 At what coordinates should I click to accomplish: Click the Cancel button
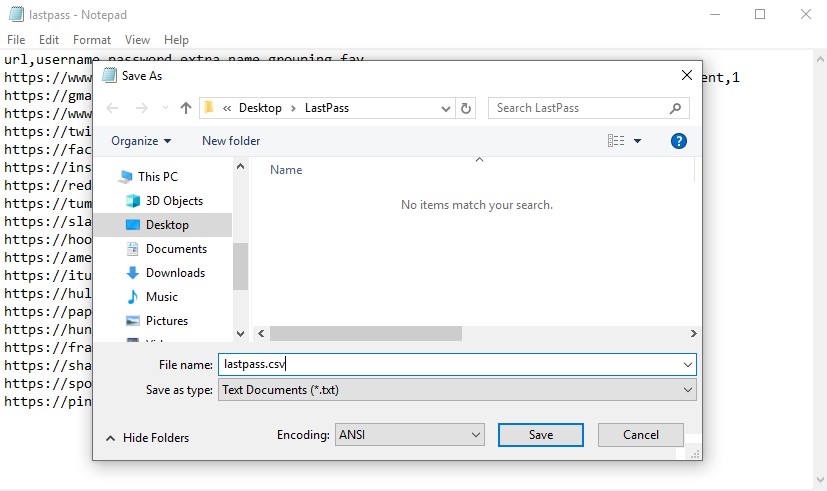click(641, 435)
